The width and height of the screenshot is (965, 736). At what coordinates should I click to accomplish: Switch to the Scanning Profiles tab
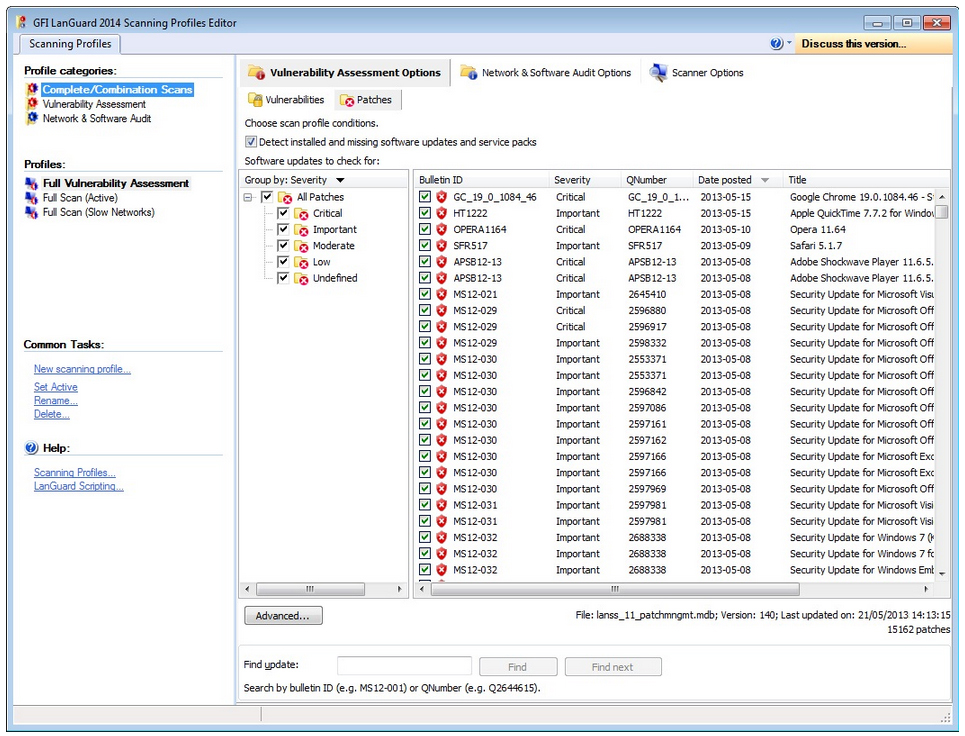point(70,44)
